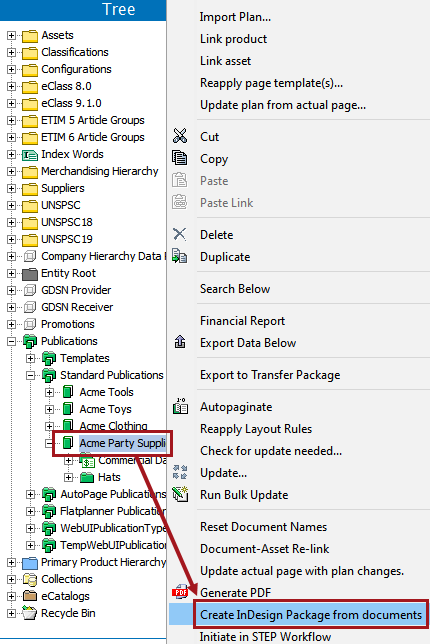Click the Export Data Below arrow icon
430x644 pixels.
(180, 342)
